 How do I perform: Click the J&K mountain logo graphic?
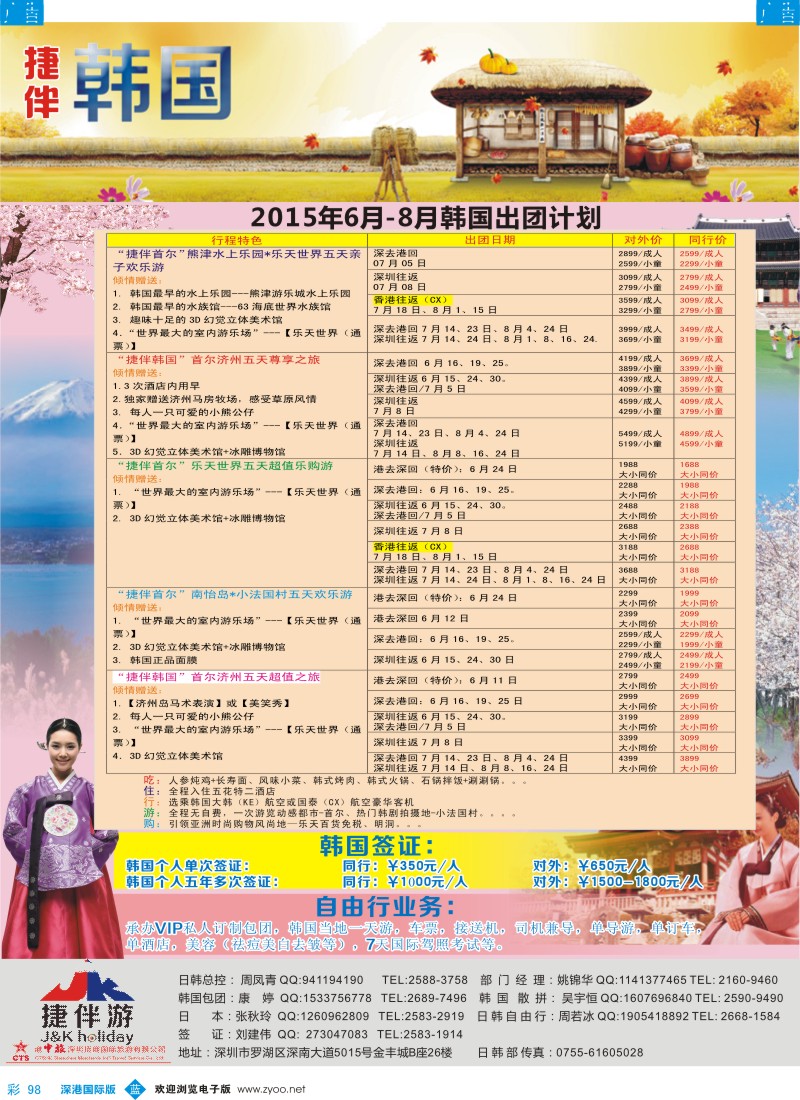(x=88, y=986)
